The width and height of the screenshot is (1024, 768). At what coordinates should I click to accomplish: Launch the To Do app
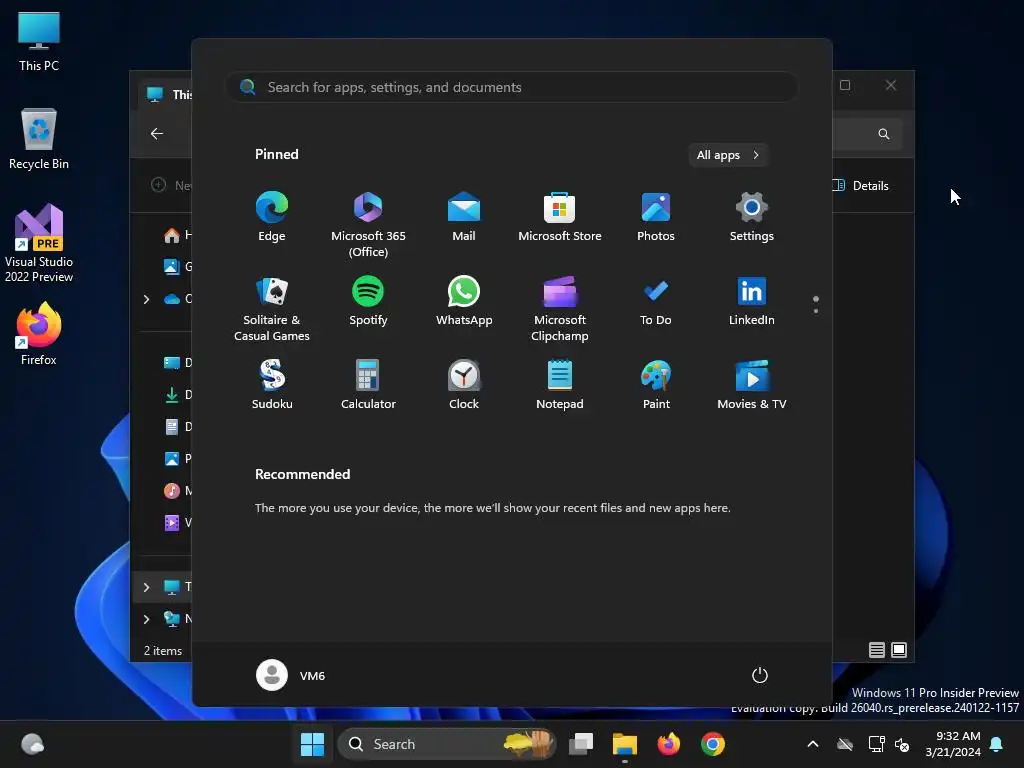tap(656, 301)
